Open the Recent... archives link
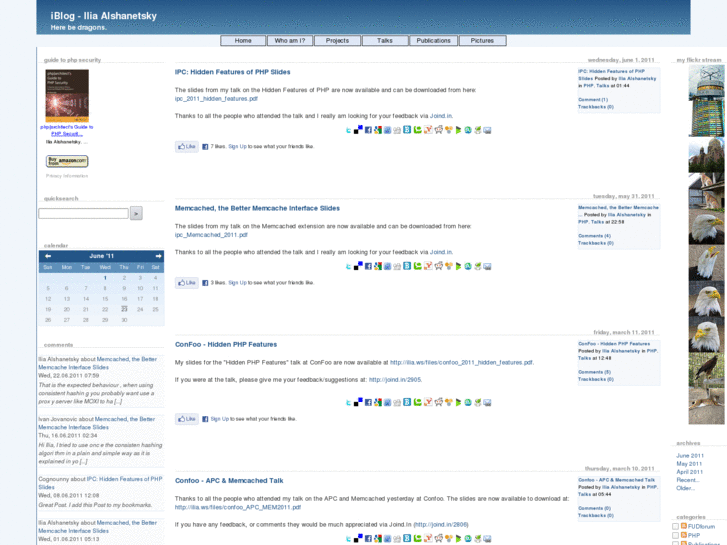 (688, 480)
